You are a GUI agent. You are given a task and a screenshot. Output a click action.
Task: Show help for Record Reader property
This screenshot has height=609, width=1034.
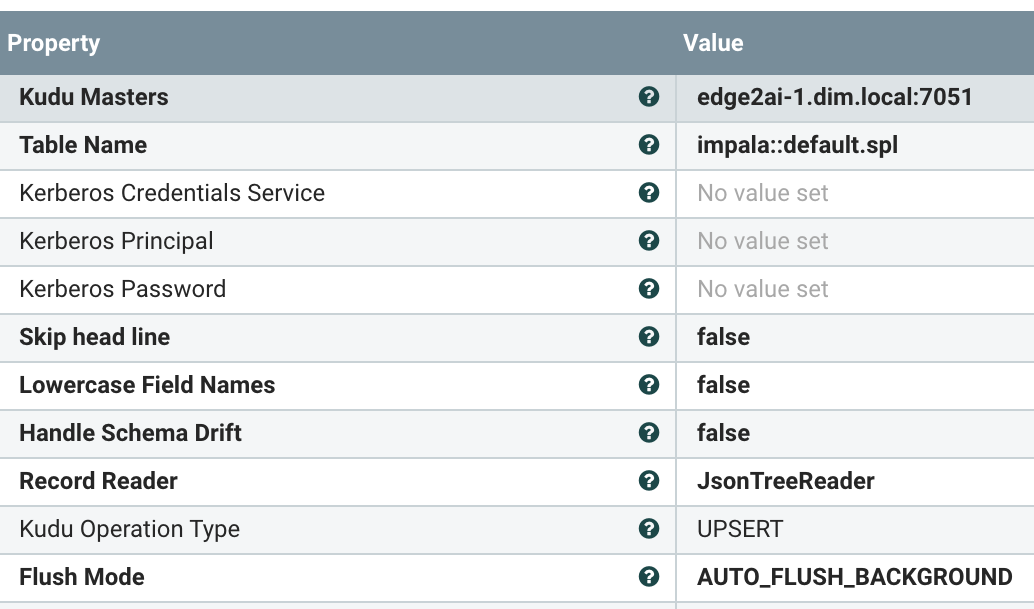649,481
